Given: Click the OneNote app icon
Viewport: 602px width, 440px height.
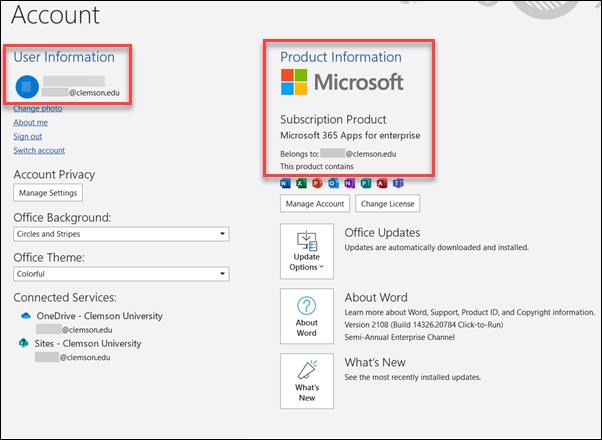Looking at the screenshot, I should pos(349,184).
